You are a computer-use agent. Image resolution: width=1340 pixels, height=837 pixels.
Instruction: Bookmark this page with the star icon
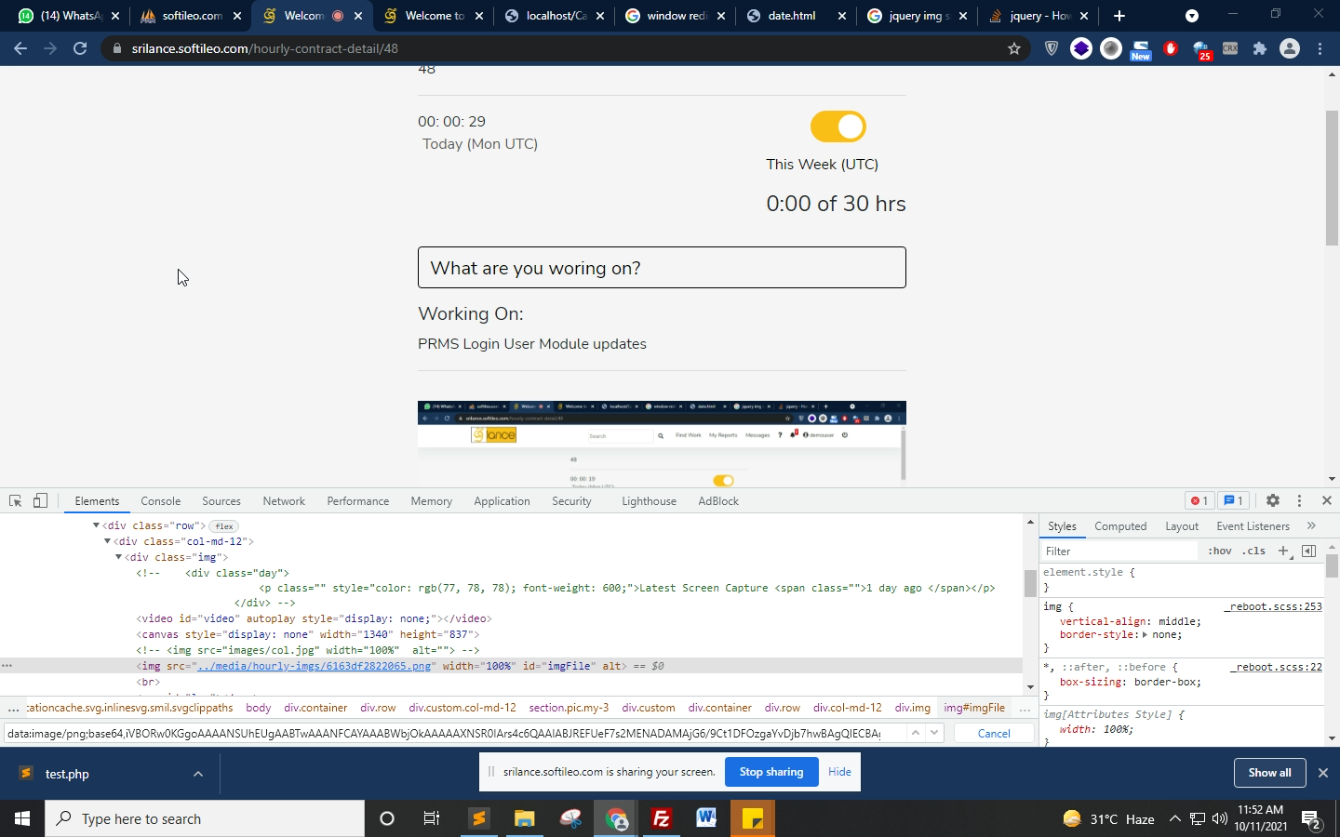click(1014, 48)
